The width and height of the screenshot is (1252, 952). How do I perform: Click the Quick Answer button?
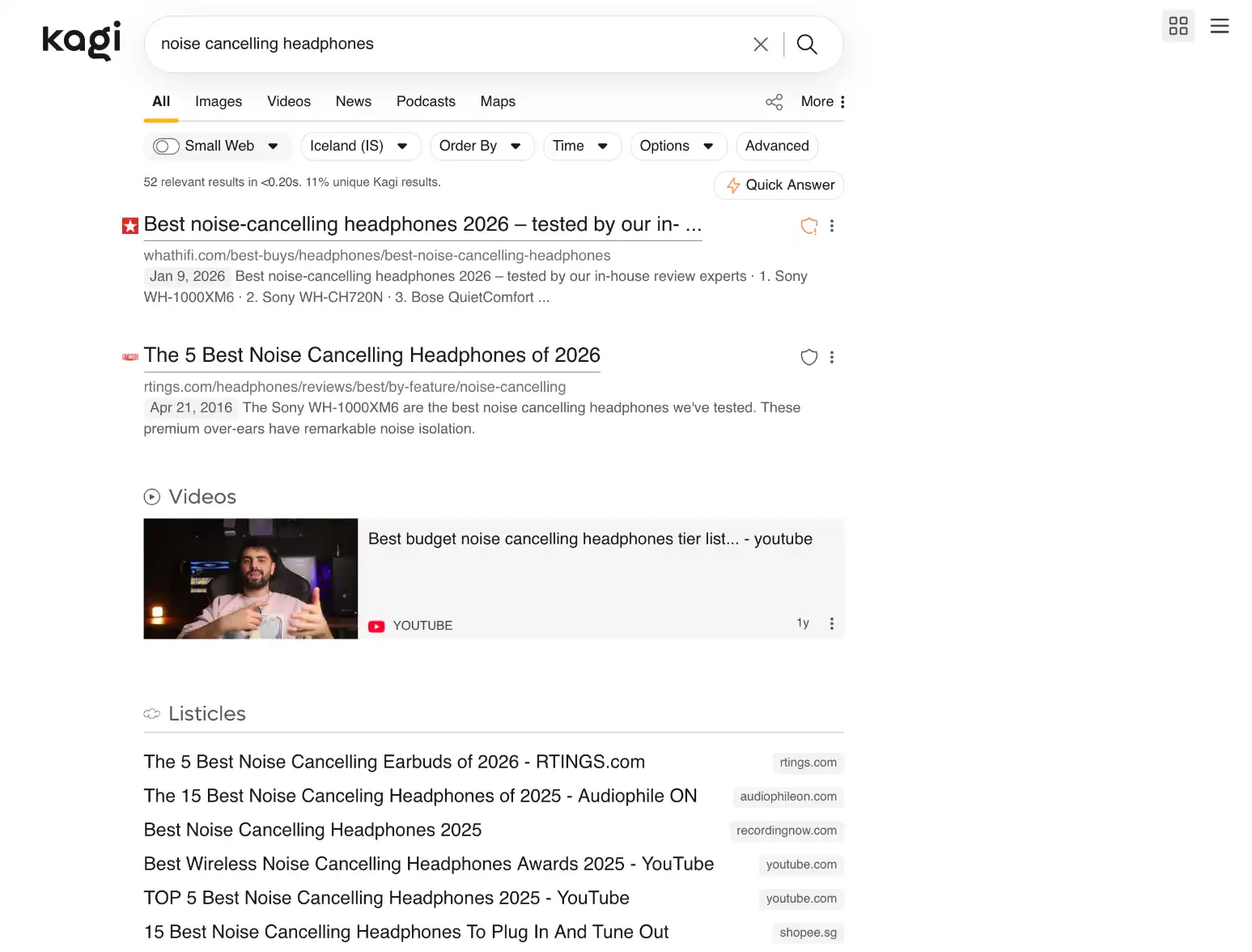pyautogui.click(x=778, y=185)
